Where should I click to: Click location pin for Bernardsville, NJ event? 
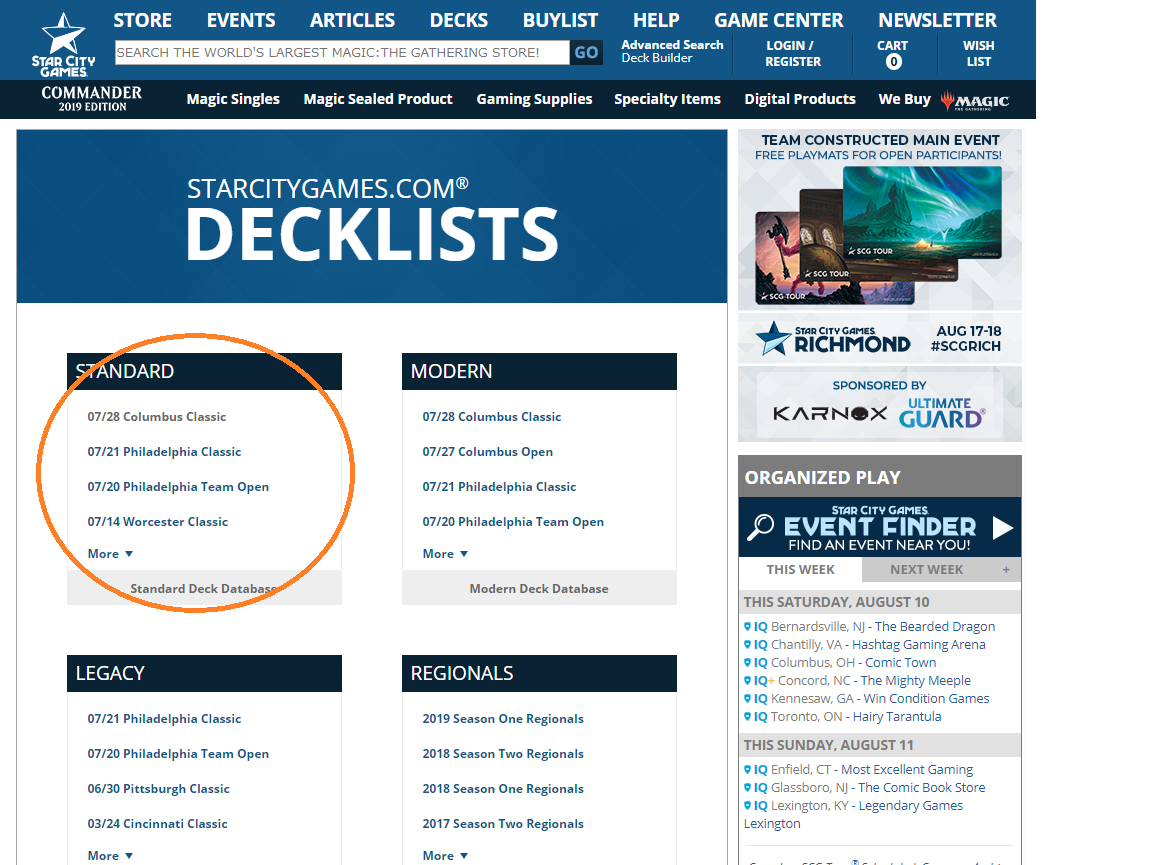[x=747, y=626]
